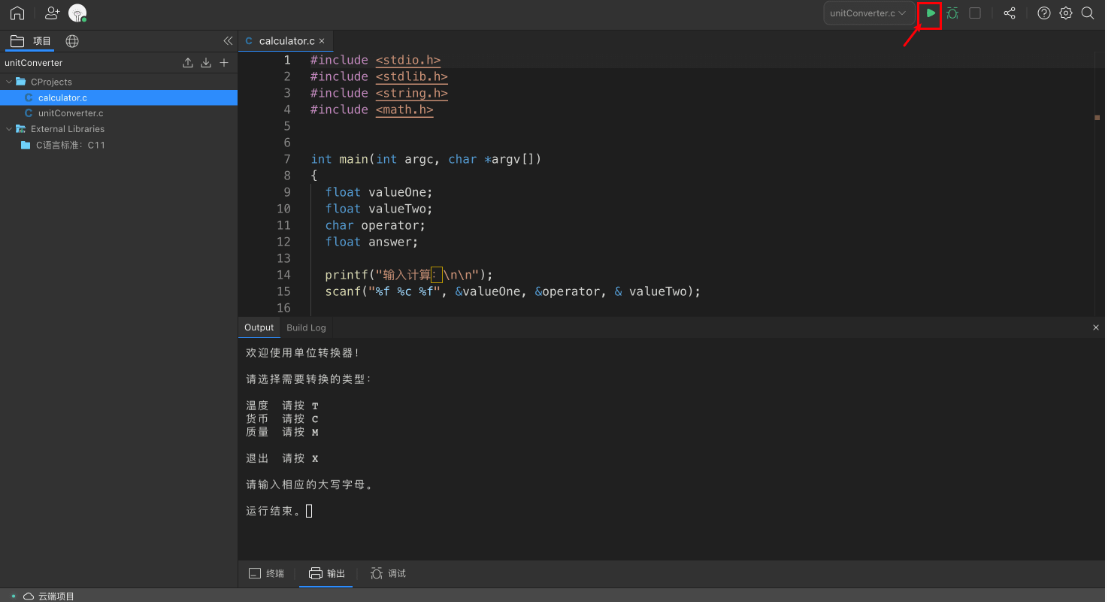Image resolution: width=1107 pixels, height=602 pixels.
Task: Click line number 13 in the gutter
Action: pos(283,258)
